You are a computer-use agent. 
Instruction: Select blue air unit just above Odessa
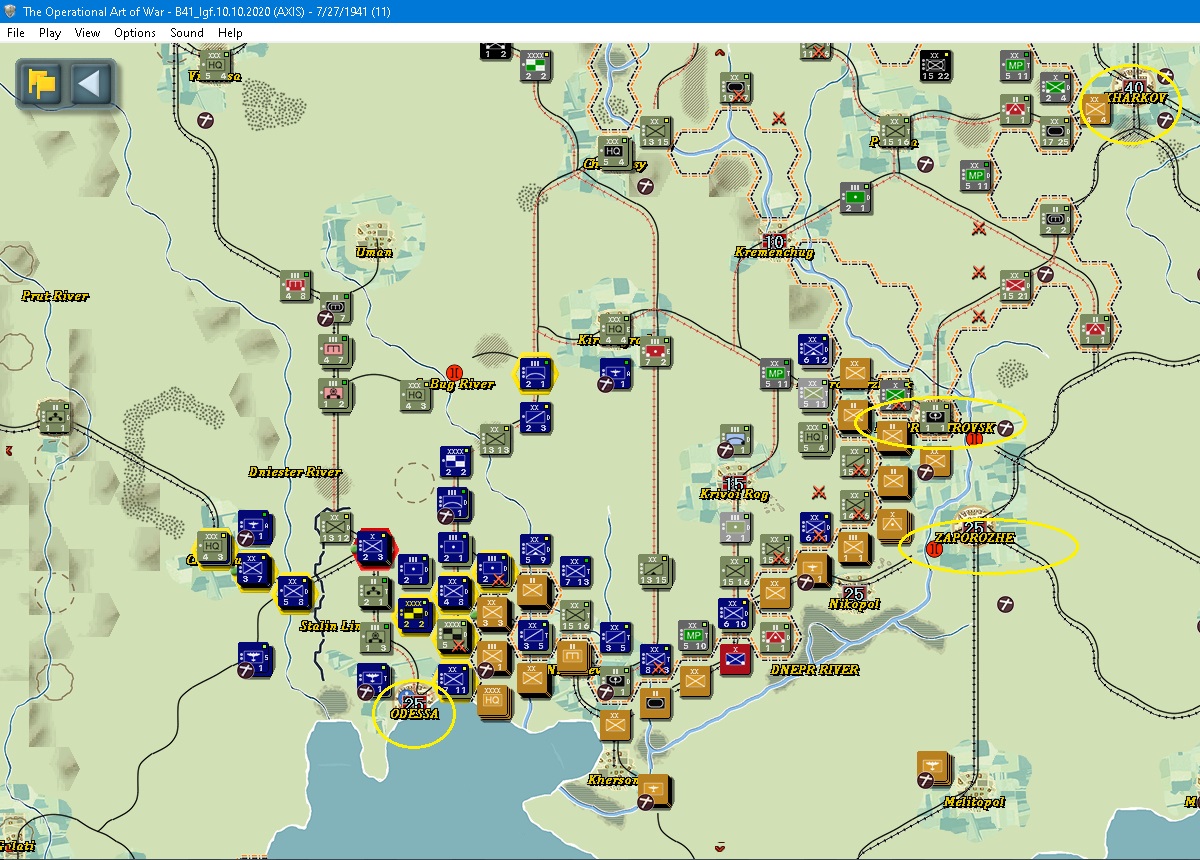click(375, 677)
